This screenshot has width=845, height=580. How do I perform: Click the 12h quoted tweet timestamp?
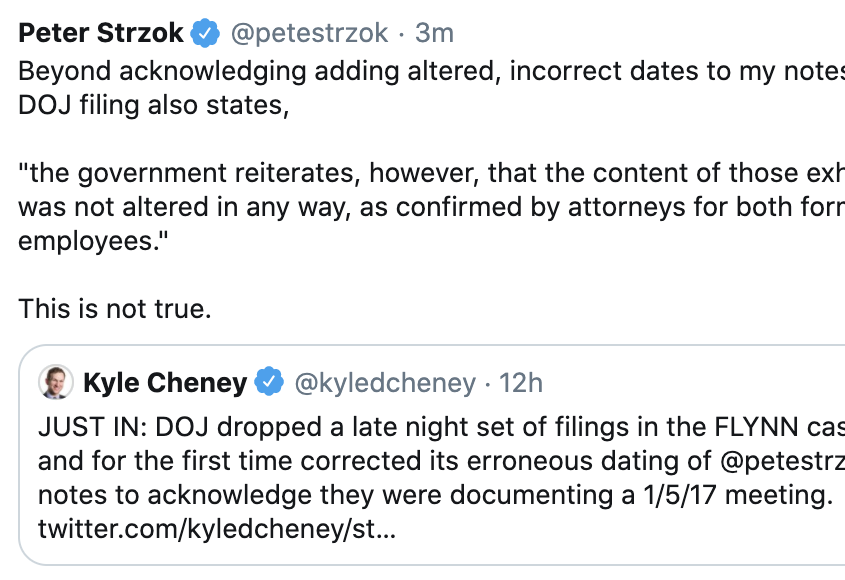(x=521, y=382)
